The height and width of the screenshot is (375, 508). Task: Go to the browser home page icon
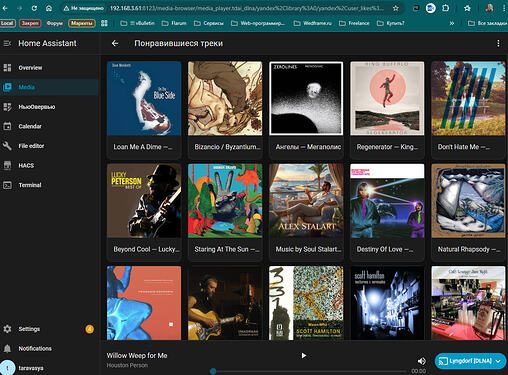pyautogui.click(x=49, y=8)
